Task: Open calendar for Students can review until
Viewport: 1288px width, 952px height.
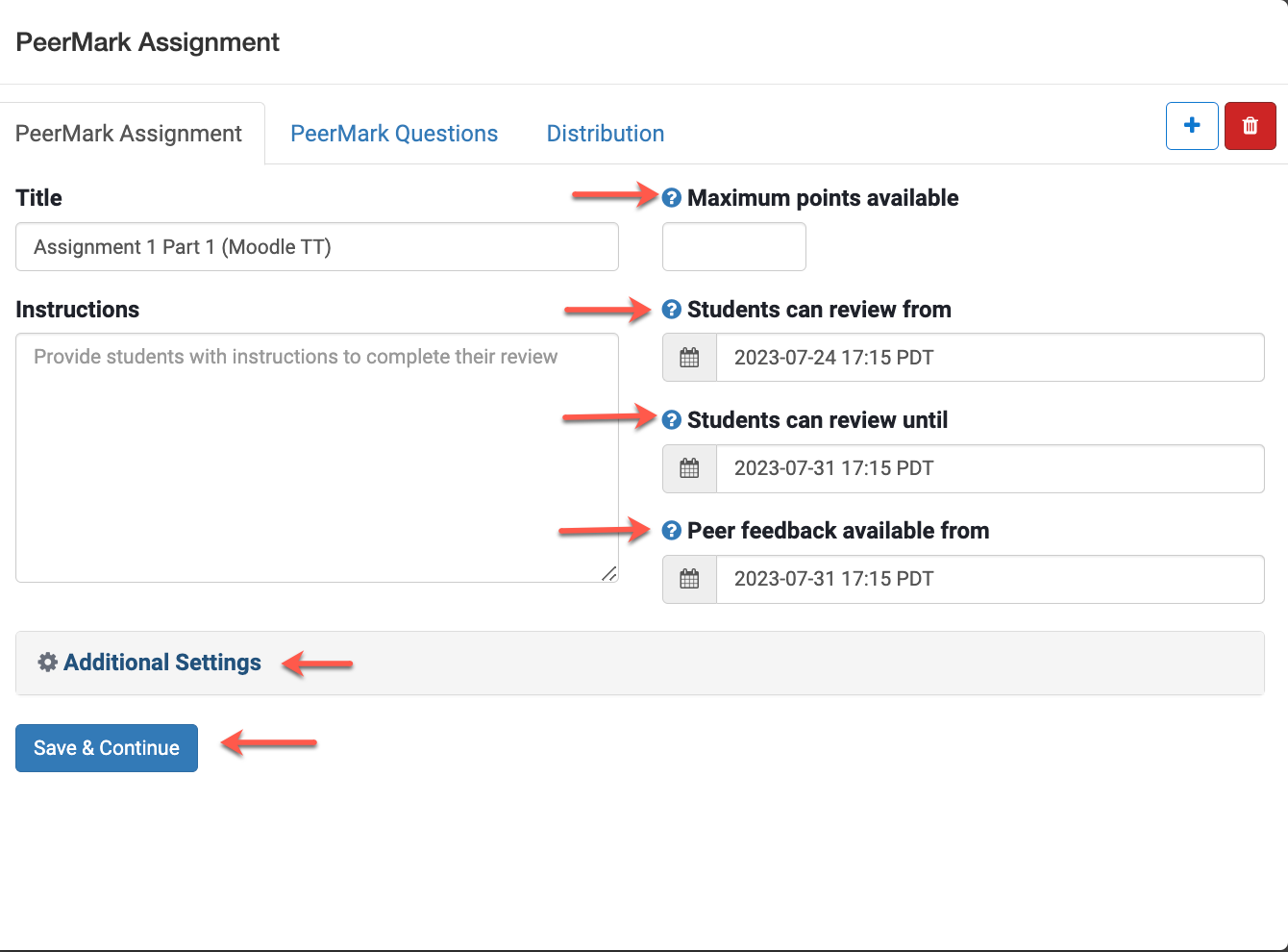Action: point(689,468)
